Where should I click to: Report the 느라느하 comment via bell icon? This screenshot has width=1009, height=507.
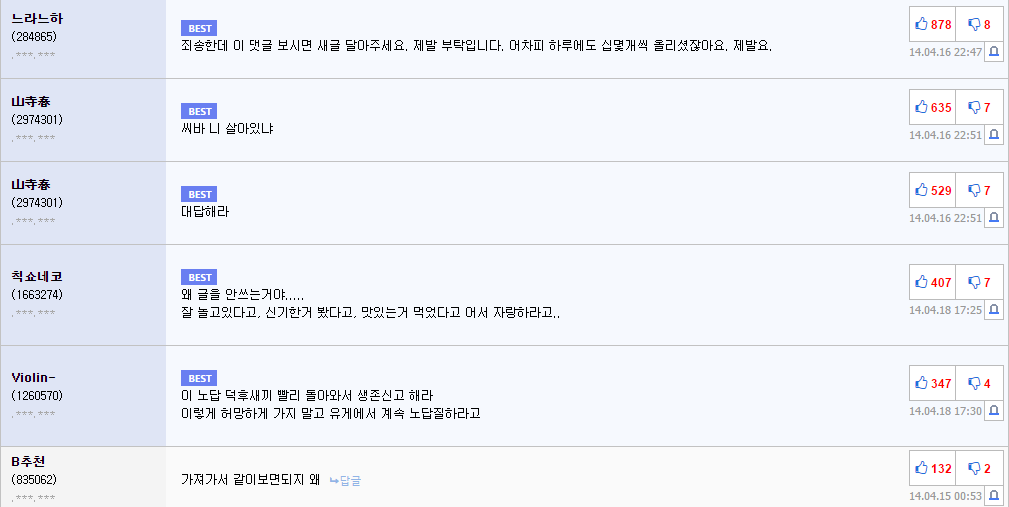[x=994, y=52]
